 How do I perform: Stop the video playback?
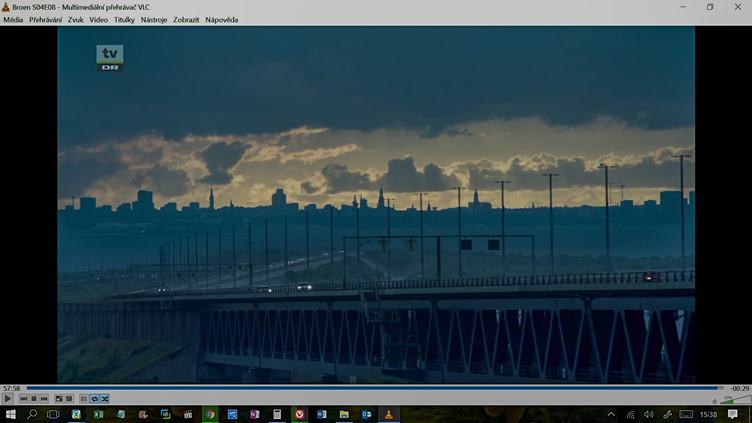34,399
